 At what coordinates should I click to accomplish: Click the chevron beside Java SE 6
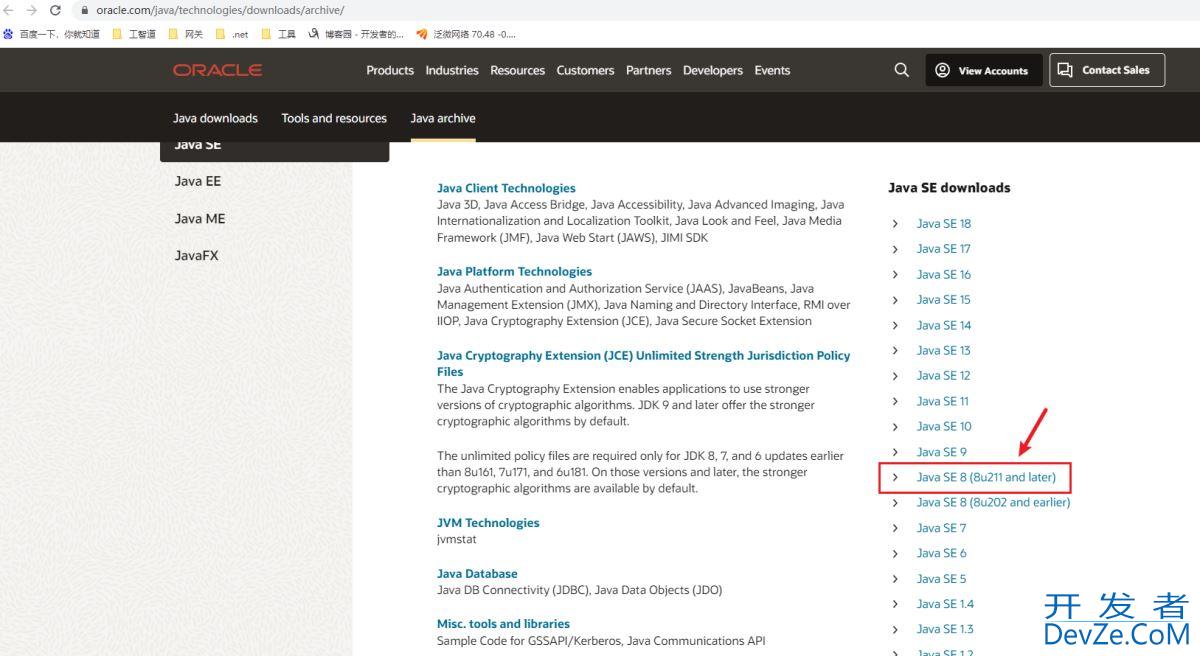tap(895, 553)
